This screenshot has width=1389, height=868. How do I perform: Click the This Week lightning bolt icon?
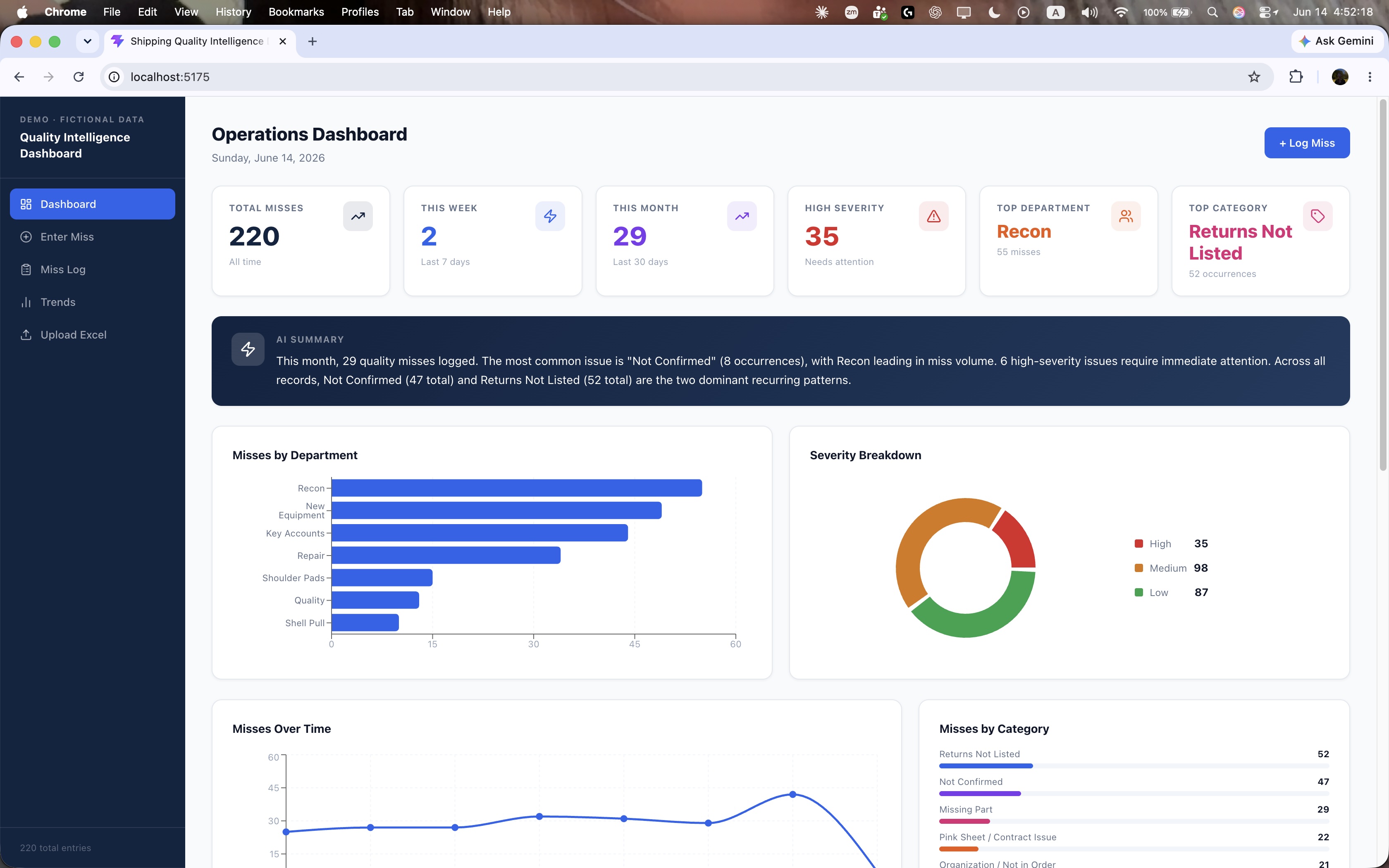point(550,217)
